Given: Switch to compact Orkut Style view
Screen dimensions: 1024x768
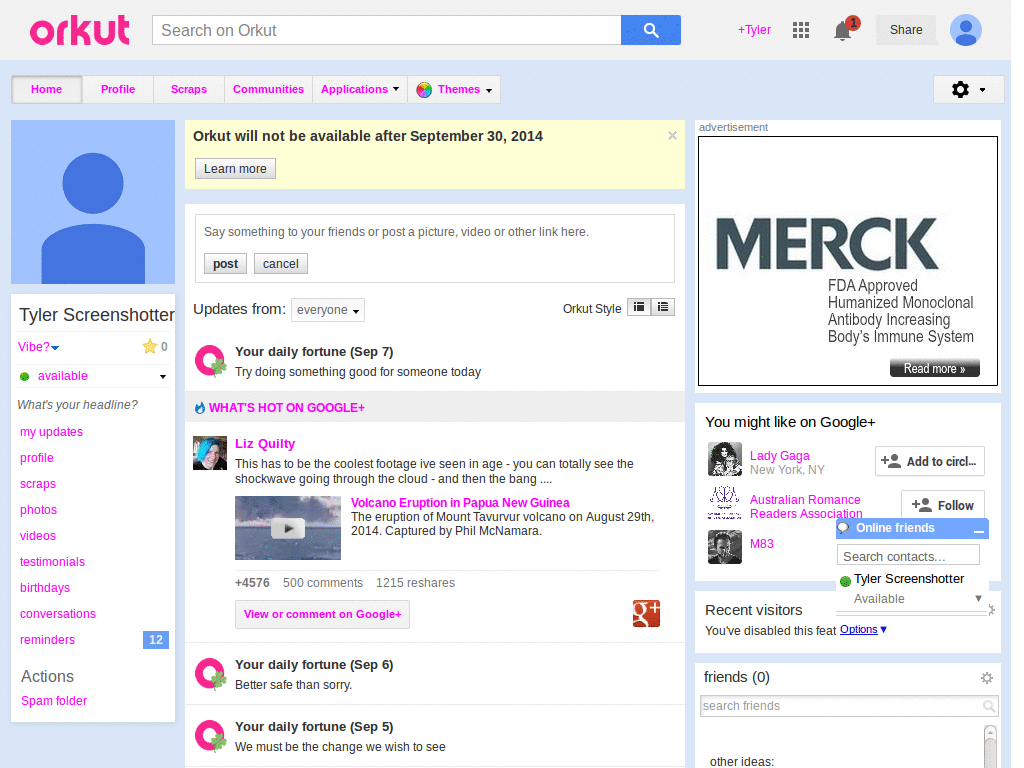Looking at the screenshot, I should [639, 307].
